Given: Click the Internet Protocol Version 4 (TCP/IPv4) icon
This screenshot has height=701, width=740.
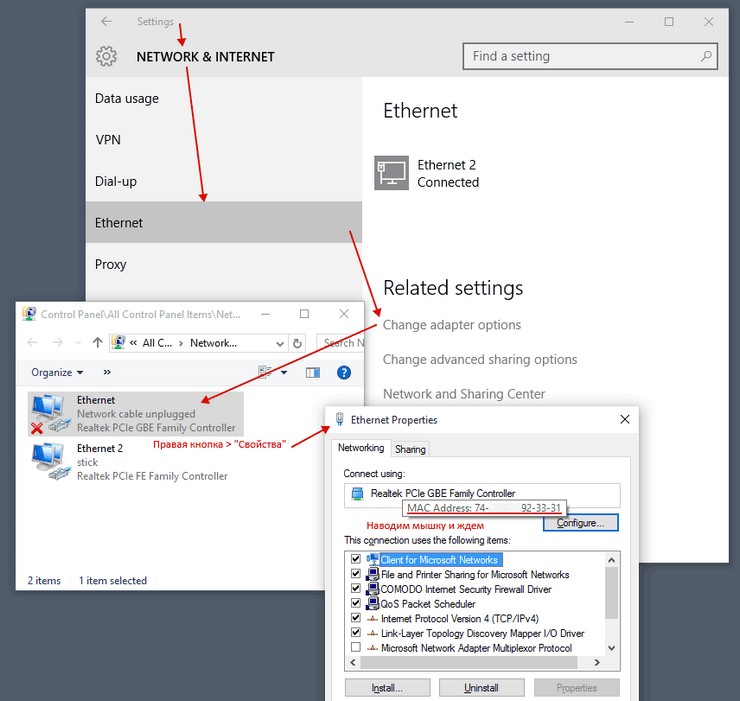Looking at the screenshot, I should click(373, 618).
